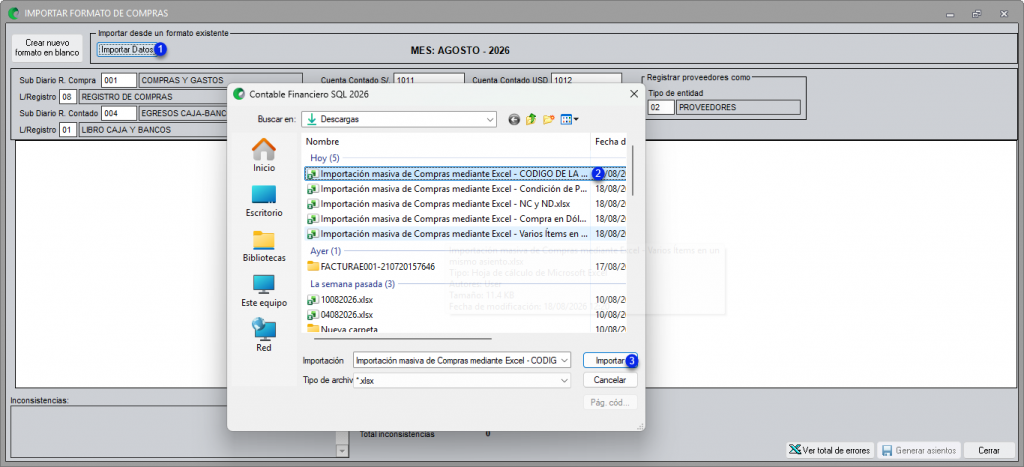Click the file list horizontal scrollbar
The image size is (1024, 467).
(403, 338)
